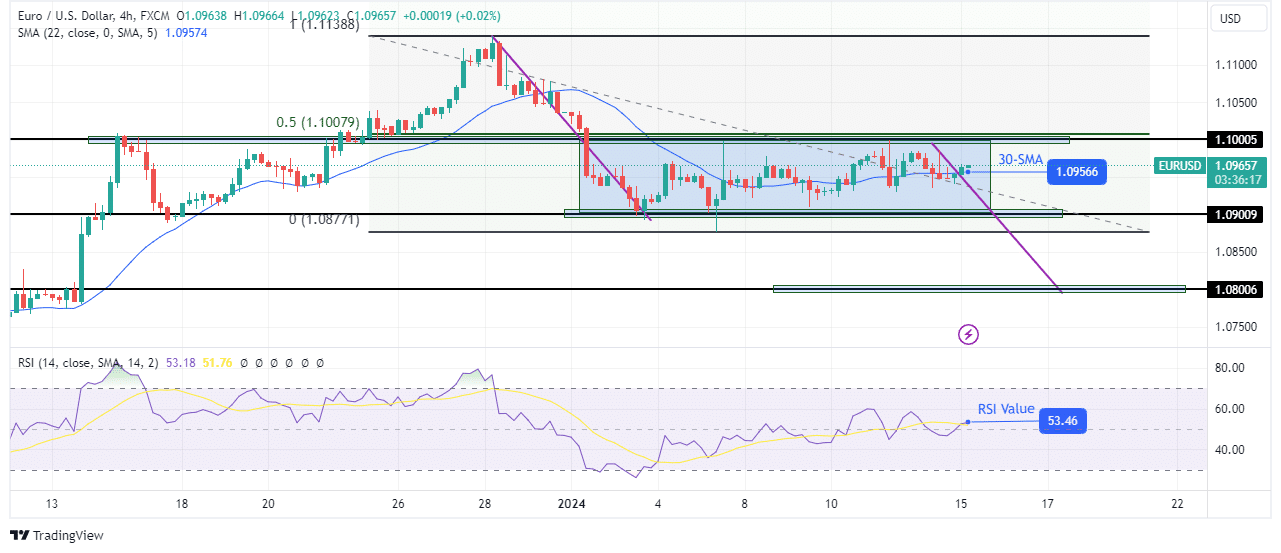Click the Fibonacci 0.5 (1.10079) level label

(317, 123)
